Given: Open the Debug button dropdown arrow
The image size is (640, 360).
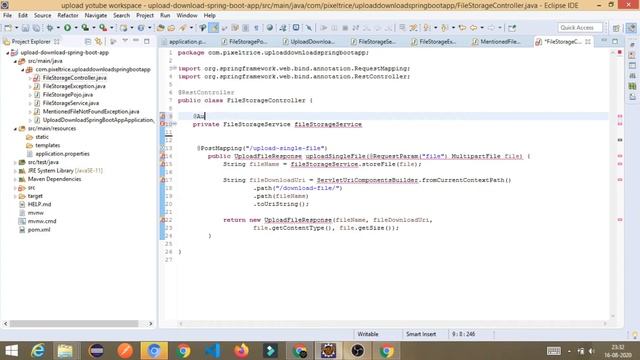Looking at the screenshot, I should tap(58, 28).
